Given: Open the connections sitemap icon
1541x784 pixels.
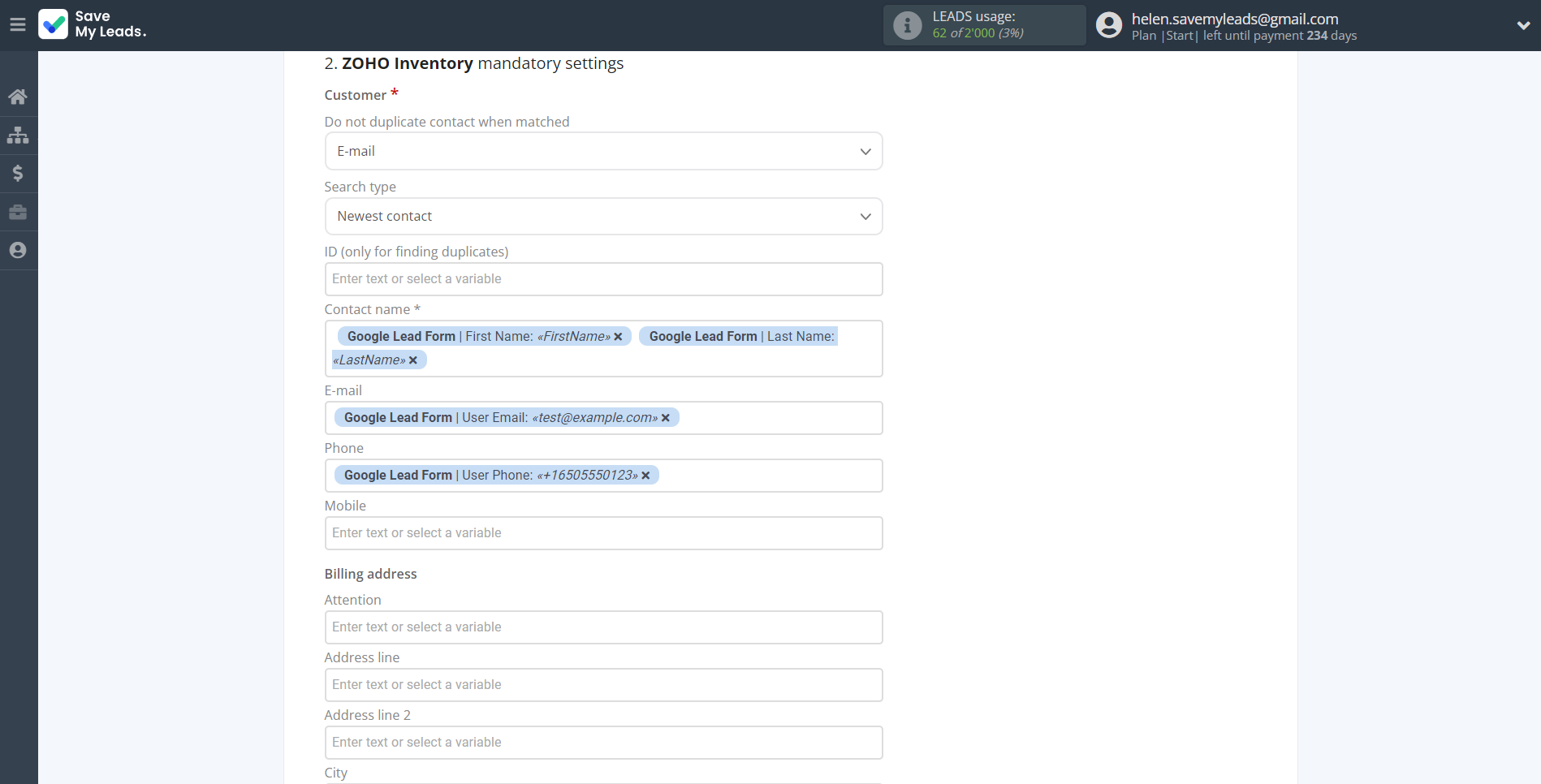Looking at the screenshot, I should point(18,135).
